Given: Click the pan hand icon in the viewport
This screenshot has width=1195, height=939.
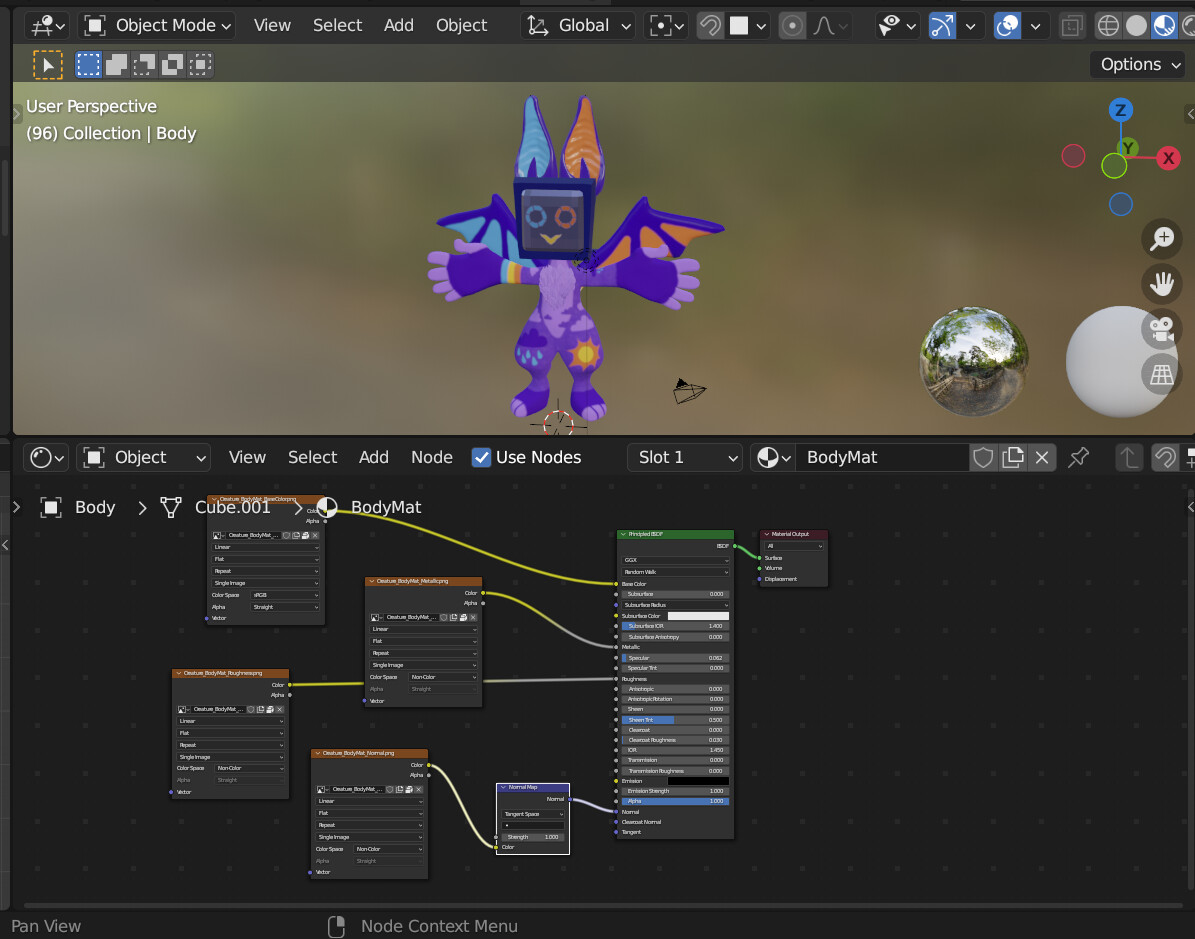Looking at the screenshot, I should coord(1161,284).
